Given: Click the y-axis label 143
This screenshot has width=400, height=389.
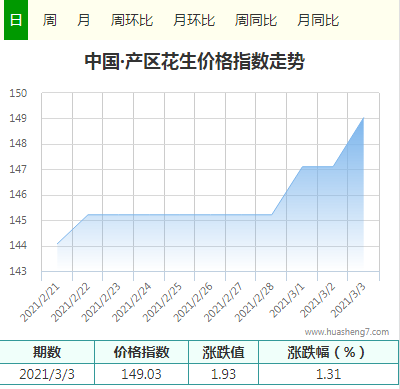Looking at the screenshot, I should 18,271.
